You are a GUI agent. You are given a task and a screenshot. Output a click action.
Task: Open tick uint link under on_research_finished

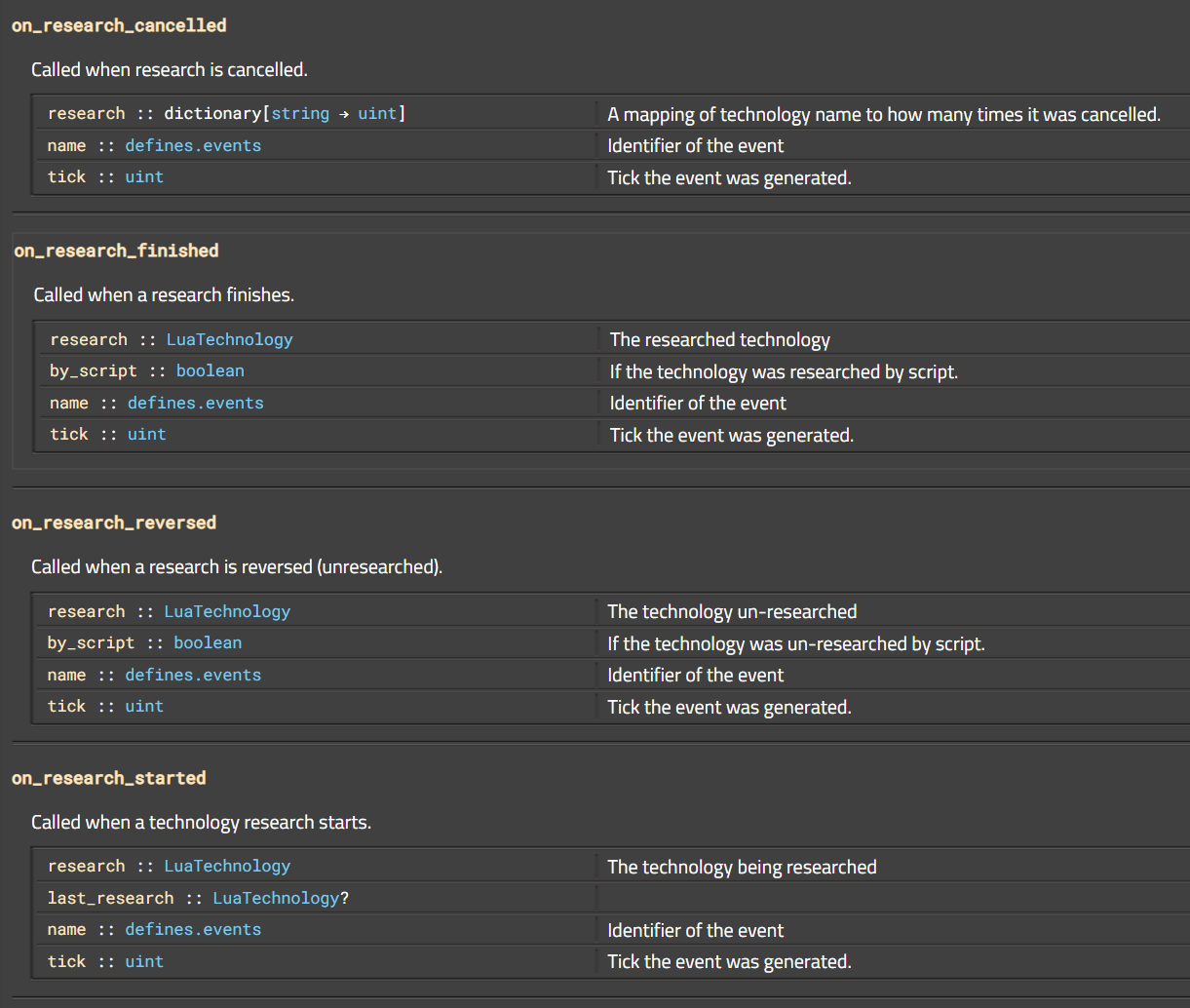pyautogui.click(x=147, y=434)
